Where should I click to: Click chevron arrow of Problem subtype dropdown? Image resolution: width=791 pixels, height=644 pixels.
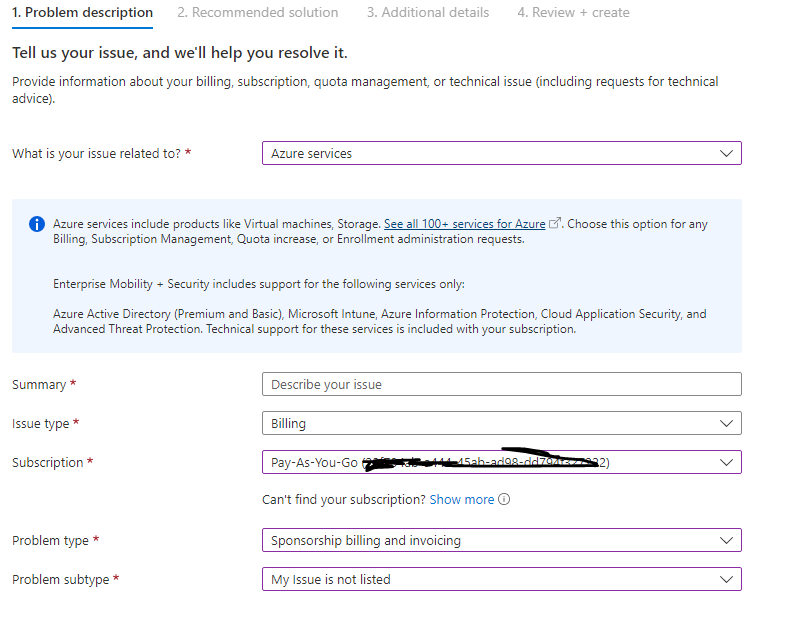pyautogui.click(x=726, y=579)
